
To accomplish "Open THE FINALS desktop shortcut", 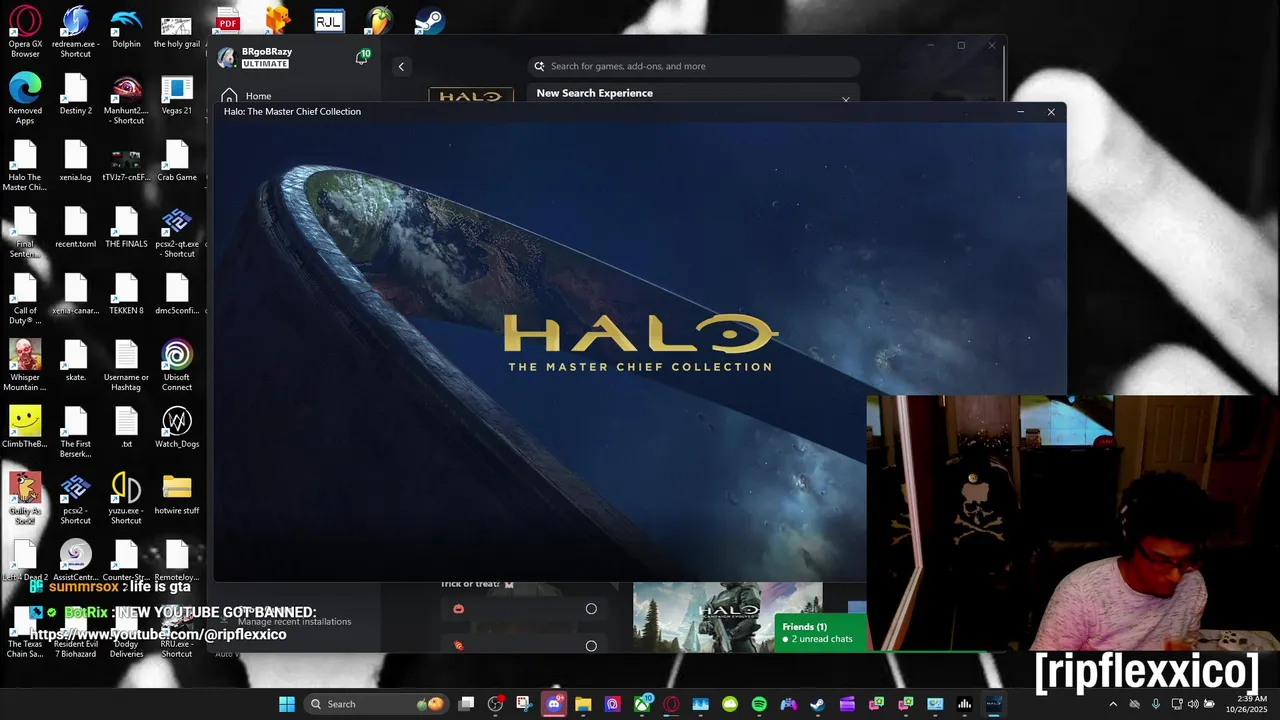I will [x=126, y=227].
